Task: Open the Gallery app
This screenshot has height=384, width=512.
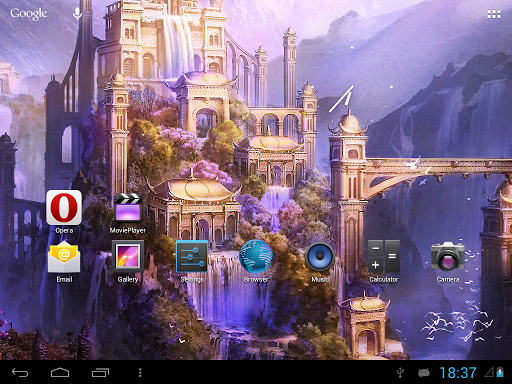Action: click(128, 257)
